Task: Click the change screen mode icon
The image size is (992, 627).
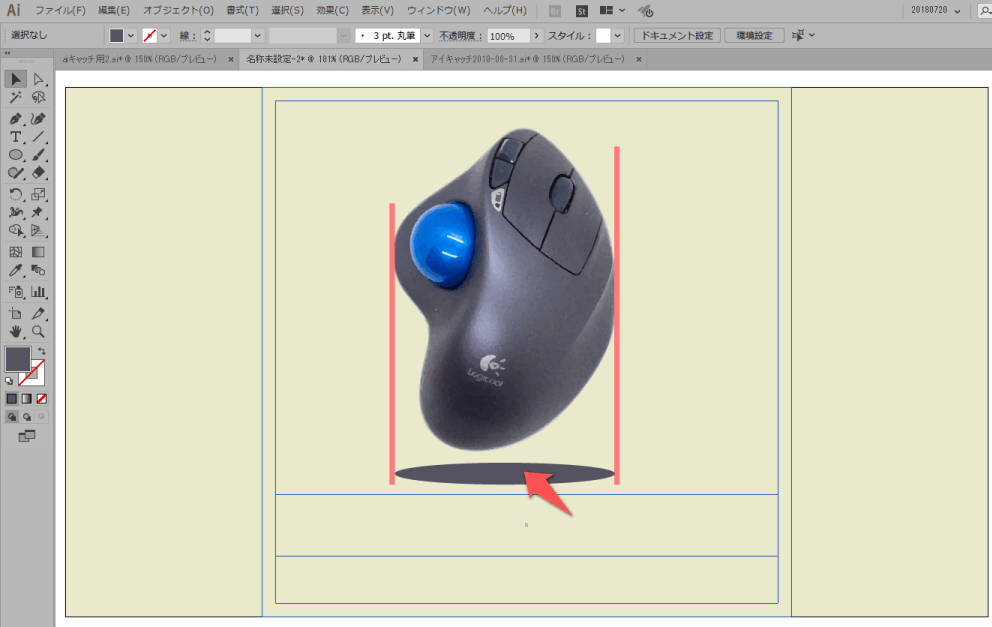Action: (x=27, y=436)
